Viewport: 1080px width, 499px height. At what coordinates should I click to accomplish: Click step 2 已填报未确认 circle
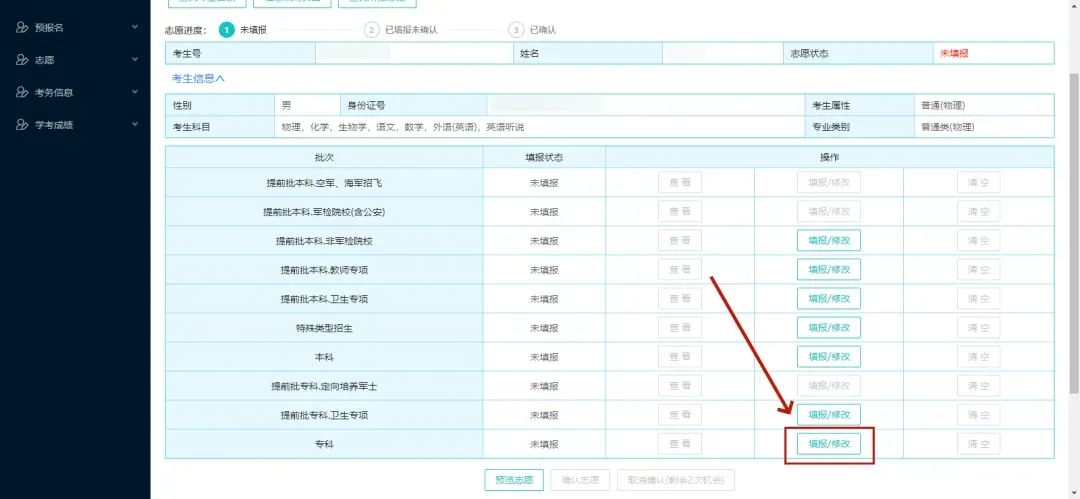(x=372, y=30)
